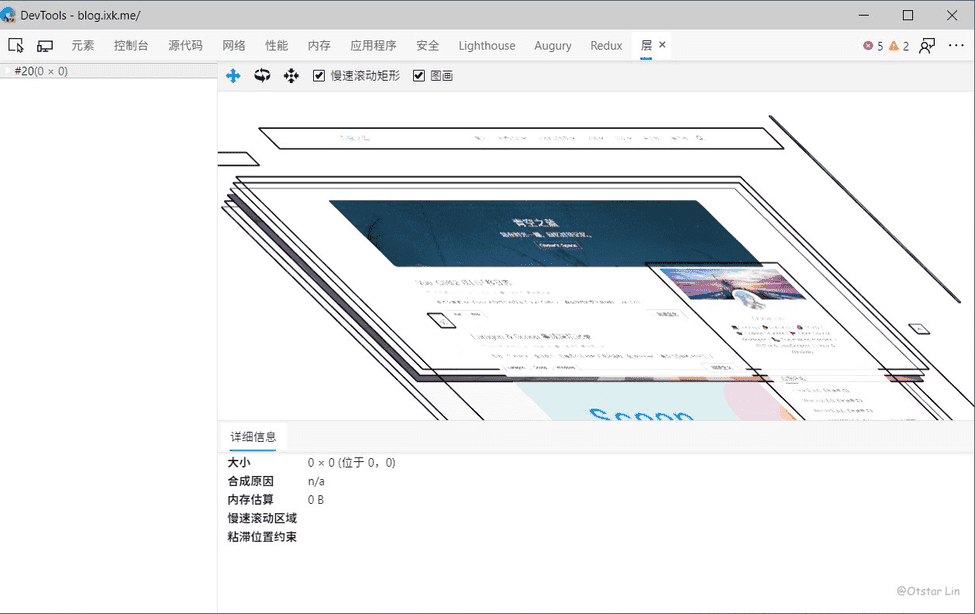Switch to the 元素 tab
This screenshot has width=975, height=614.
[83, 46]
